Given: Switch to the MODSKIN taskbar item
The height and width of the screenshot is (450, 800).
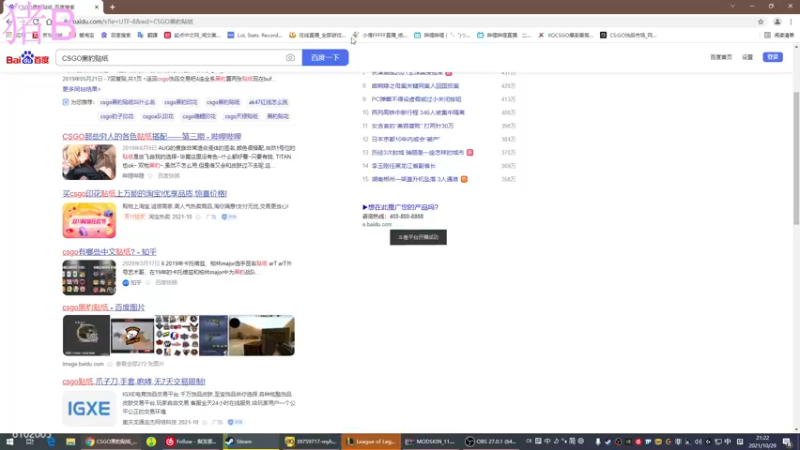Looking at the screenshot, I should [x=430, y=441].
